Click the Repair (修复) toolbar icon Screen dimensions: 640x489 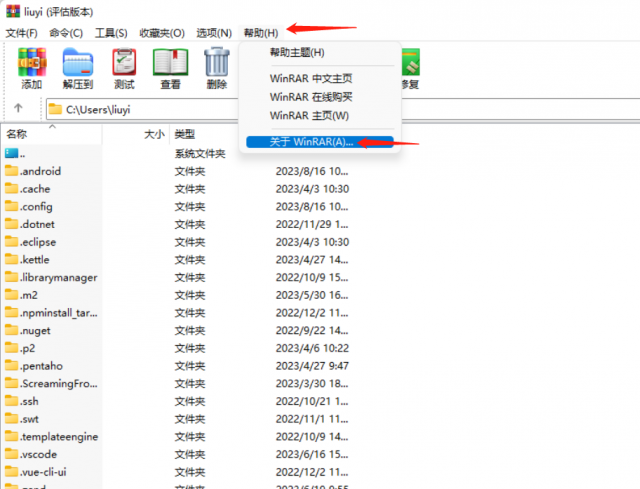point(411,62)
